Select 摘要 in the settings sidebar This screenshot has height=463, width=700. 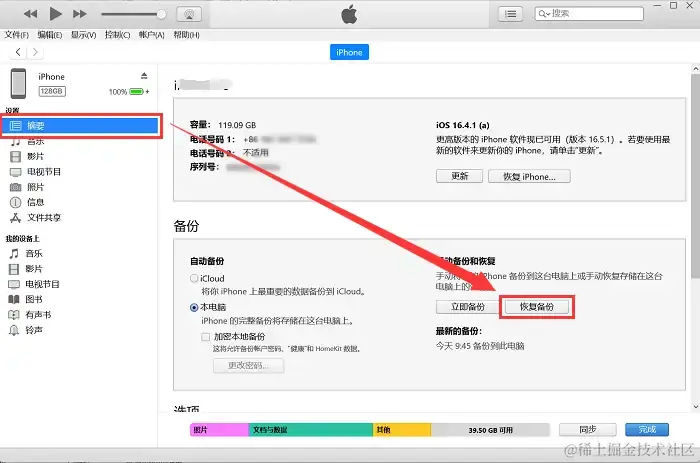pyautogui.click(x=80, y=125)
